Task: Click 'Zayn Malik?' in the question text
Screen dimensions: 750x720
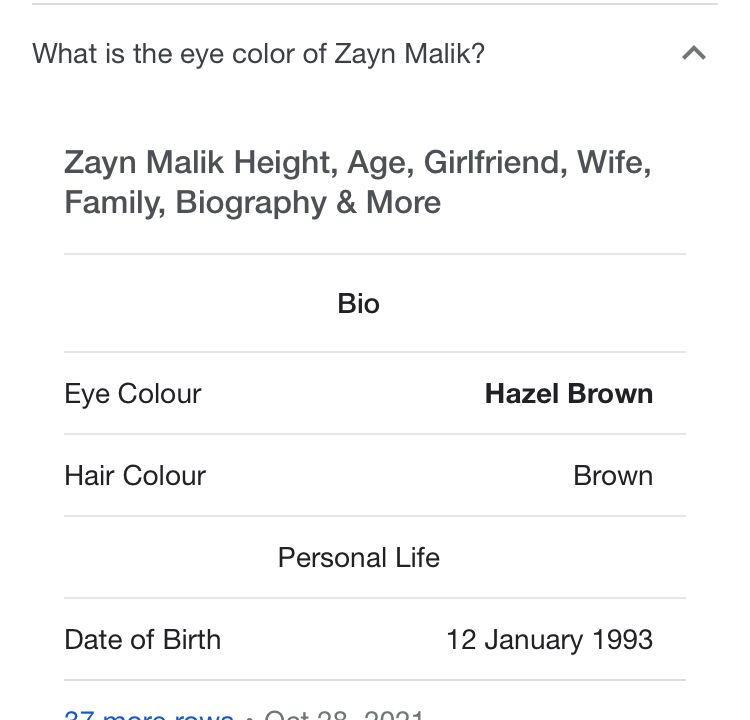Action: (x=409, y=54)
